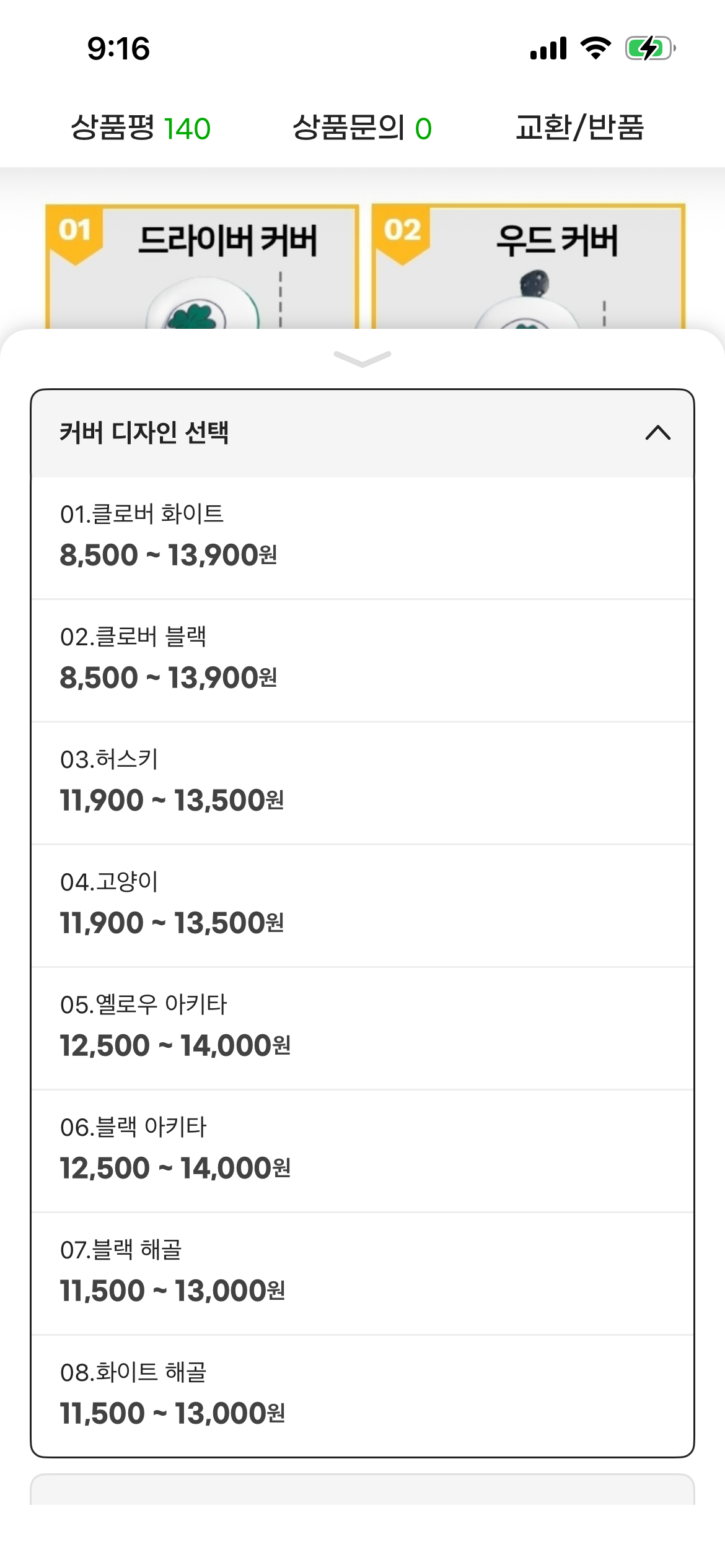The image size is (725, 1568).
Task: Select the 04.고양이 cover design
Action: tap(362, 904)
